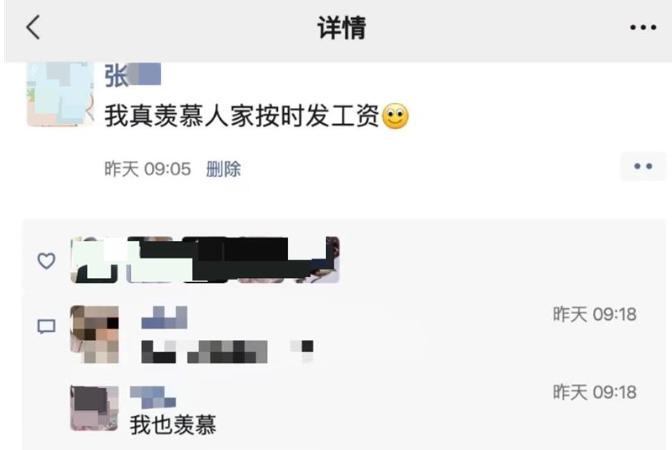Tap first commenter's blurred name
672x450 pixels.
pyautogui.click(x=164, y=318)
